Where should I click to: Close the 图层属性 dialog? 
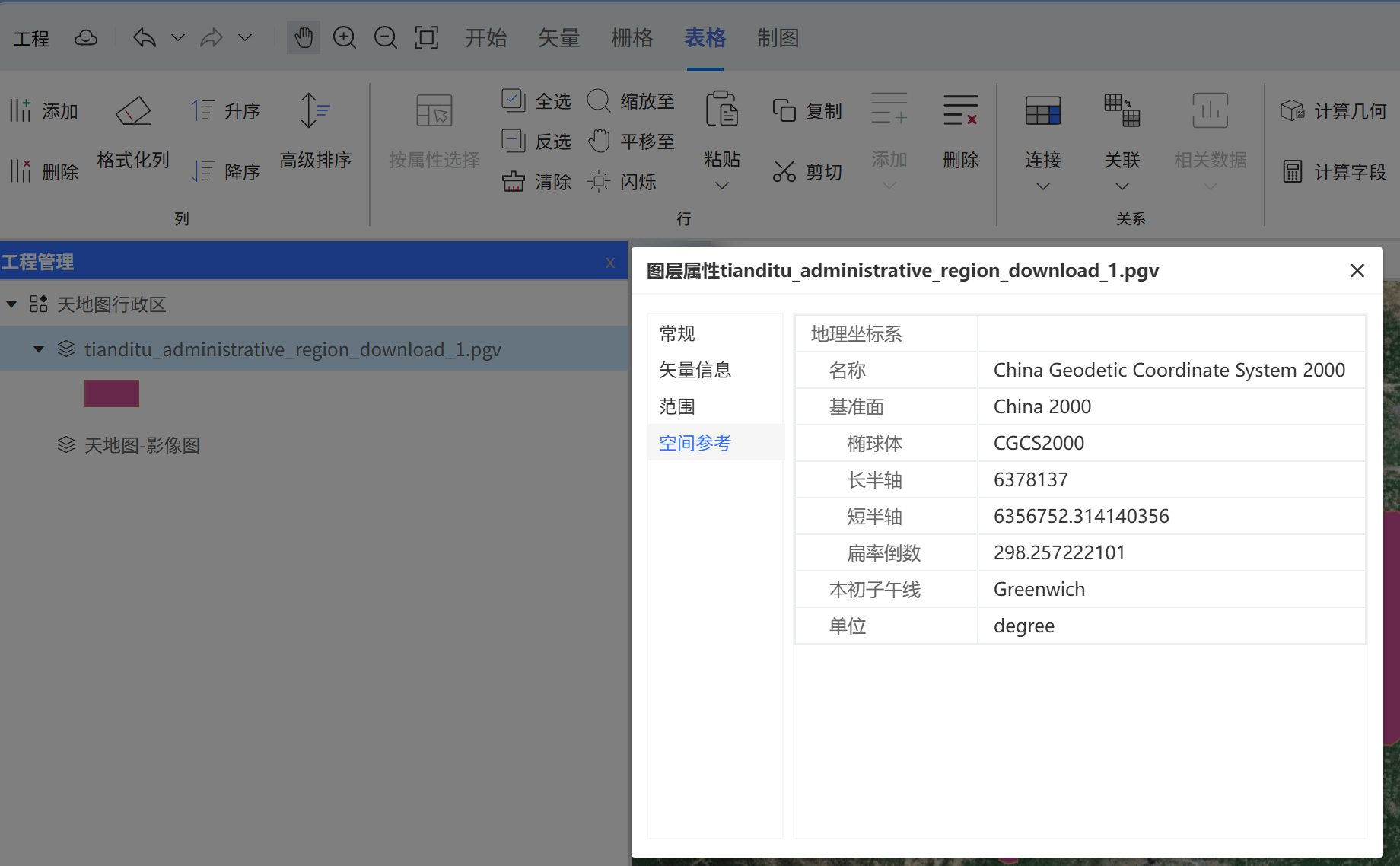point(1357,271)
